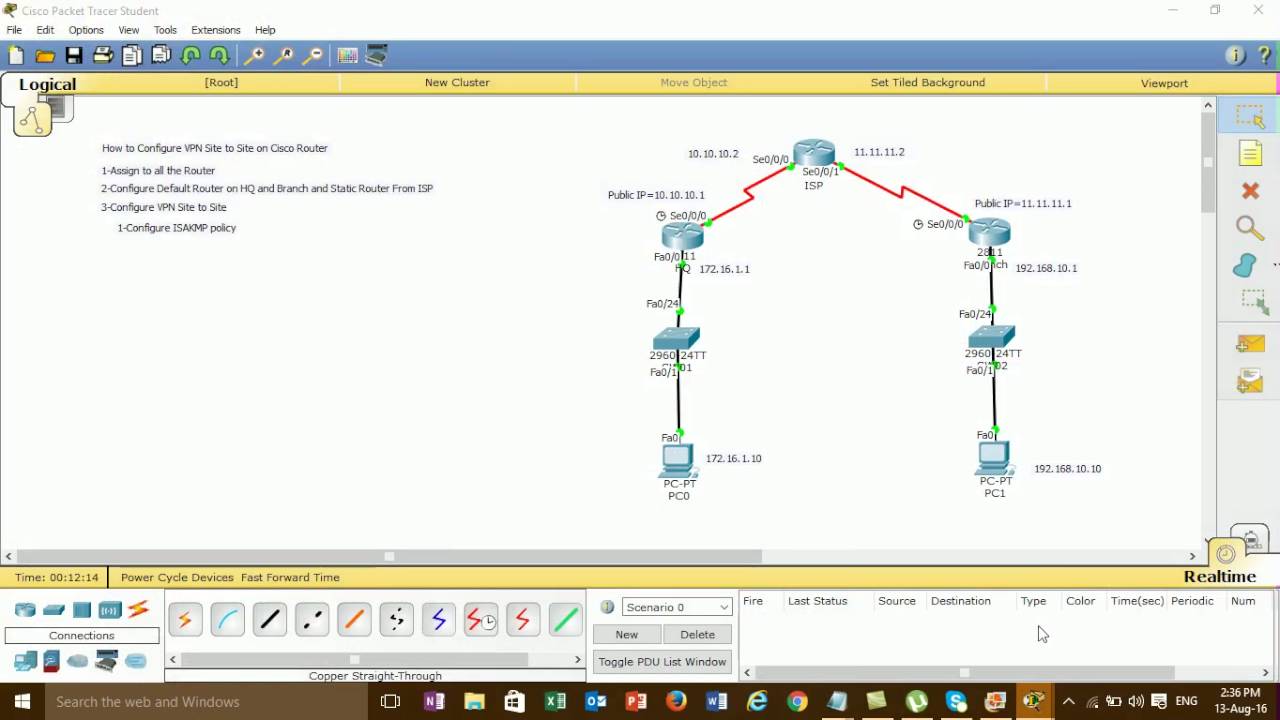The width and height of the screenshot is (1280, 720).
Task: Switch to the Realtime mode tab
Action: (1219, 576)
